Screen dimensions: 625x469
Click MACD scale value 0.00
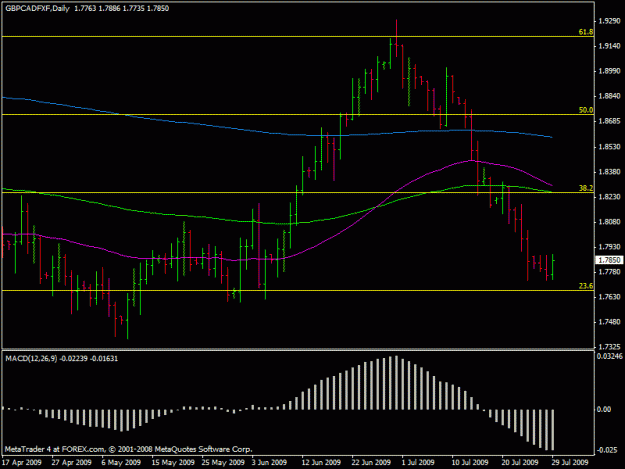coord(604,409)
